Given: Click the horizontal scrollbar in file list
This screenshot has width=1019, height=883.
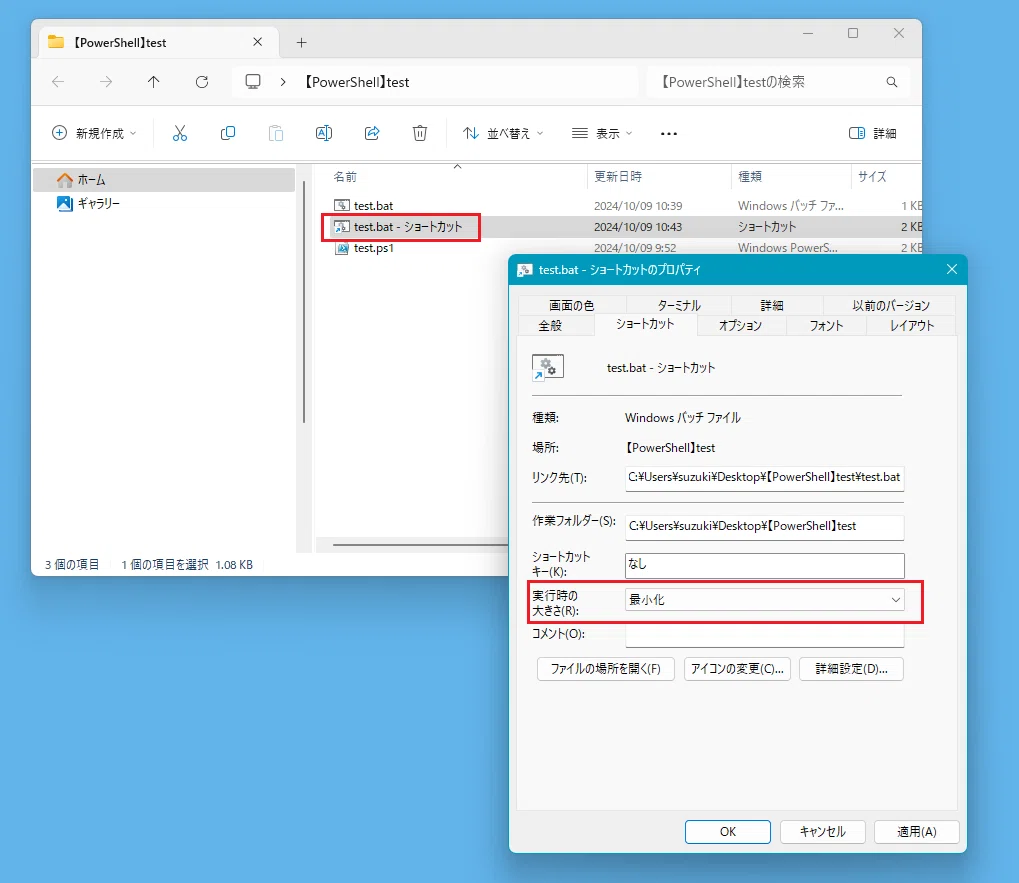Looking at the screenshot, I should coord(420,544).
